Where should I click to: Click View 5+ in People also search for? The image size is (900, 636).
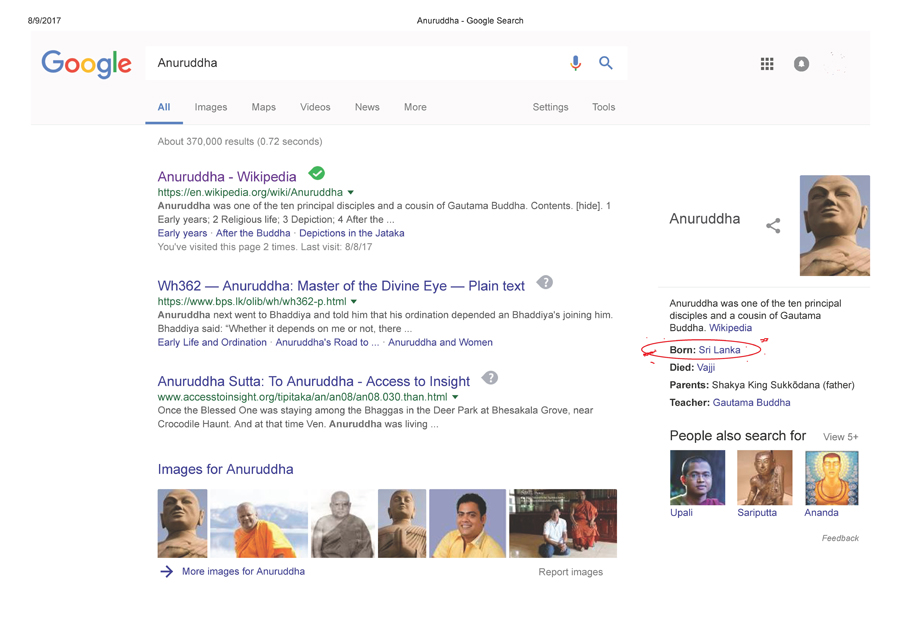point(840,437)
